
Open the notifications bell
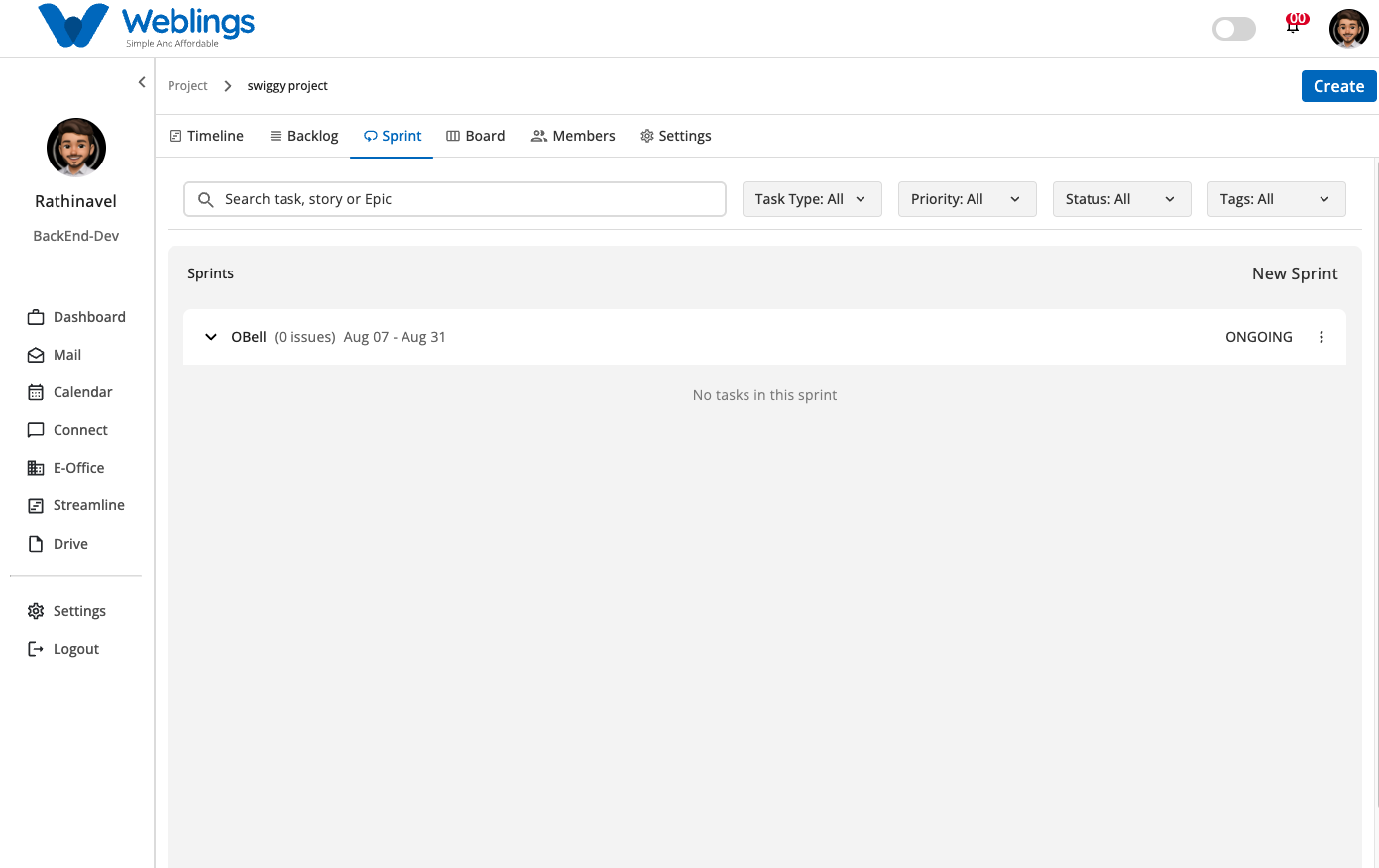(1293, 26)
